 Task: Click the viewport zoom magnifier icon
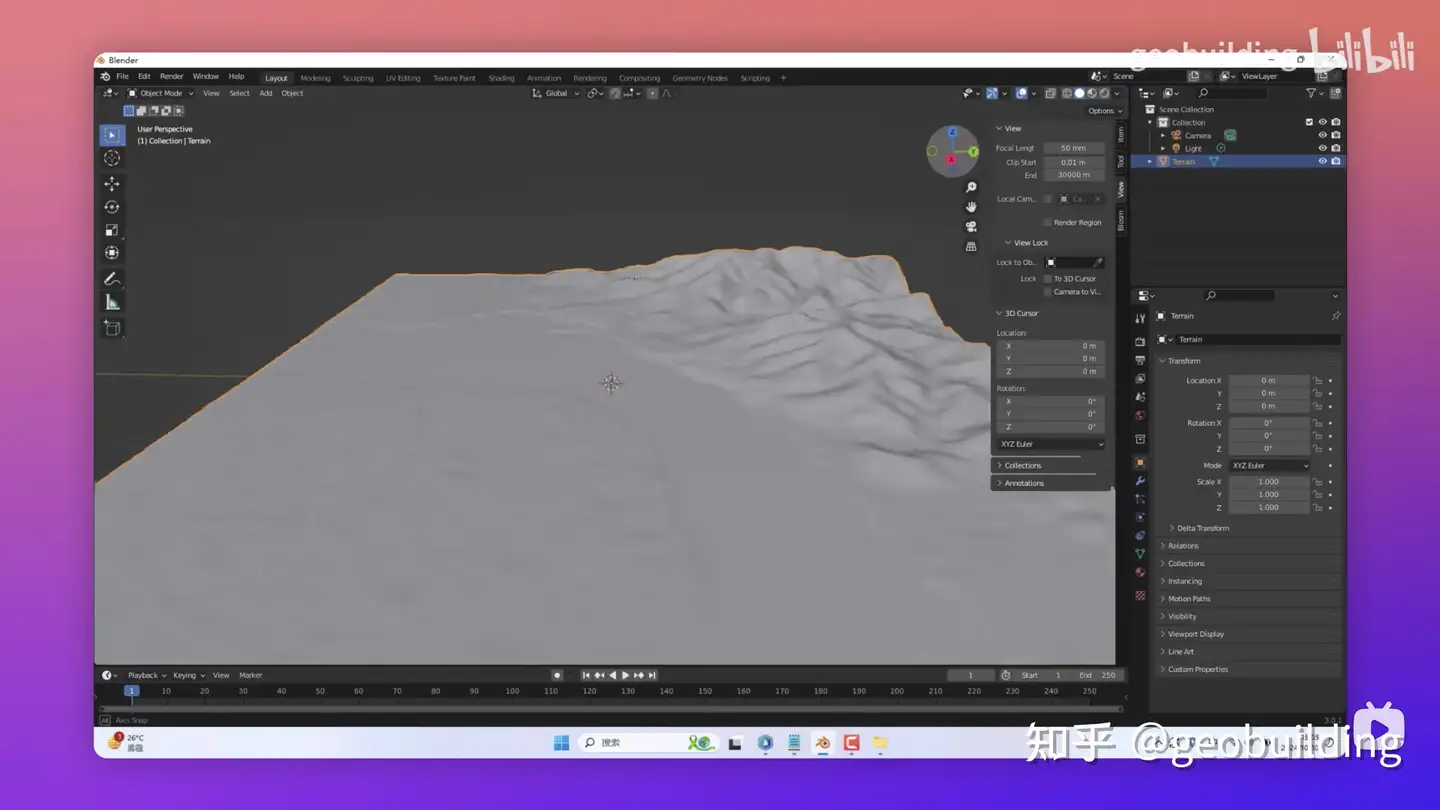[970, 188]
